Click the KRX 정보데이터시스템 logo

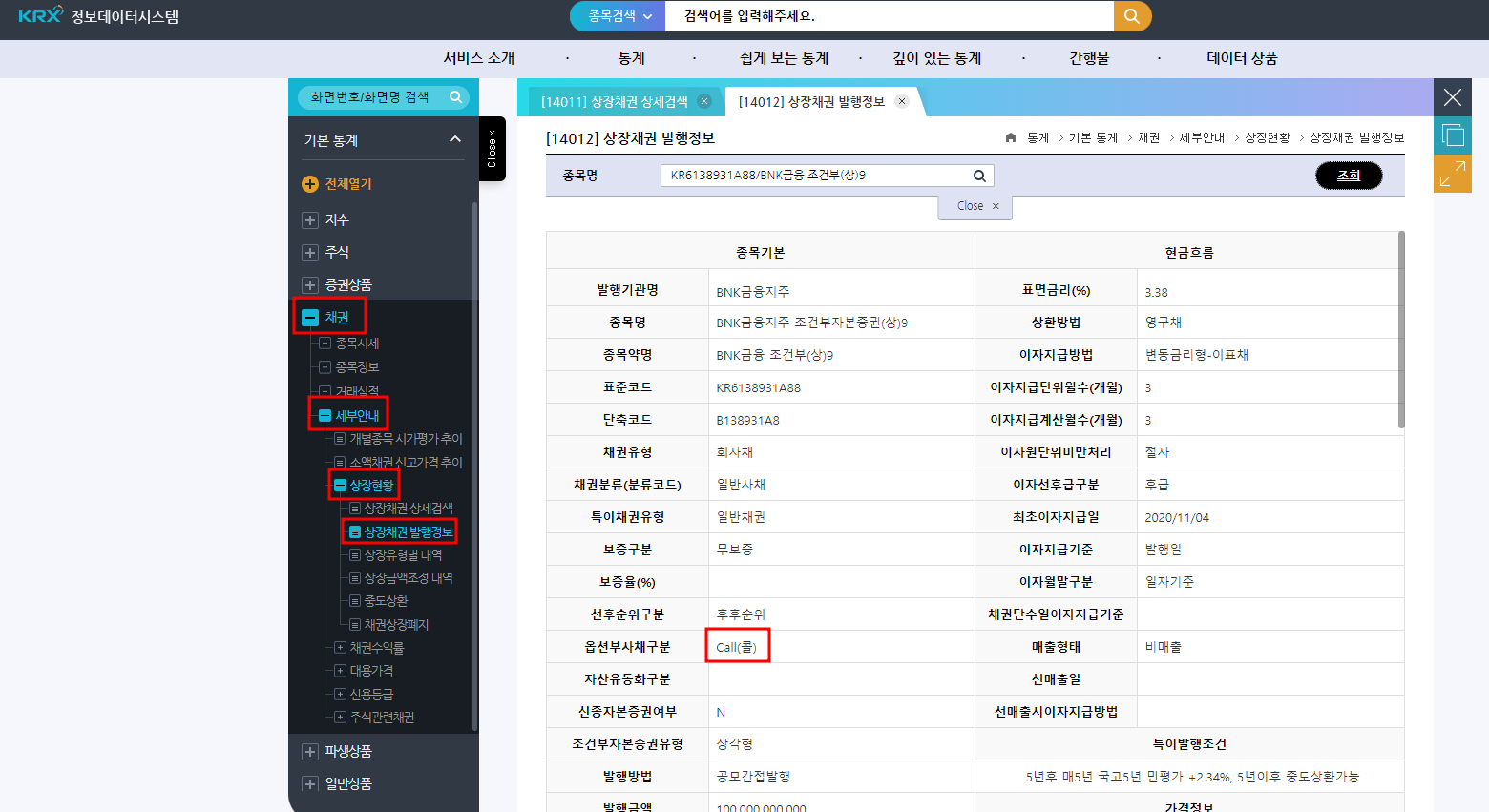[98, 15]
